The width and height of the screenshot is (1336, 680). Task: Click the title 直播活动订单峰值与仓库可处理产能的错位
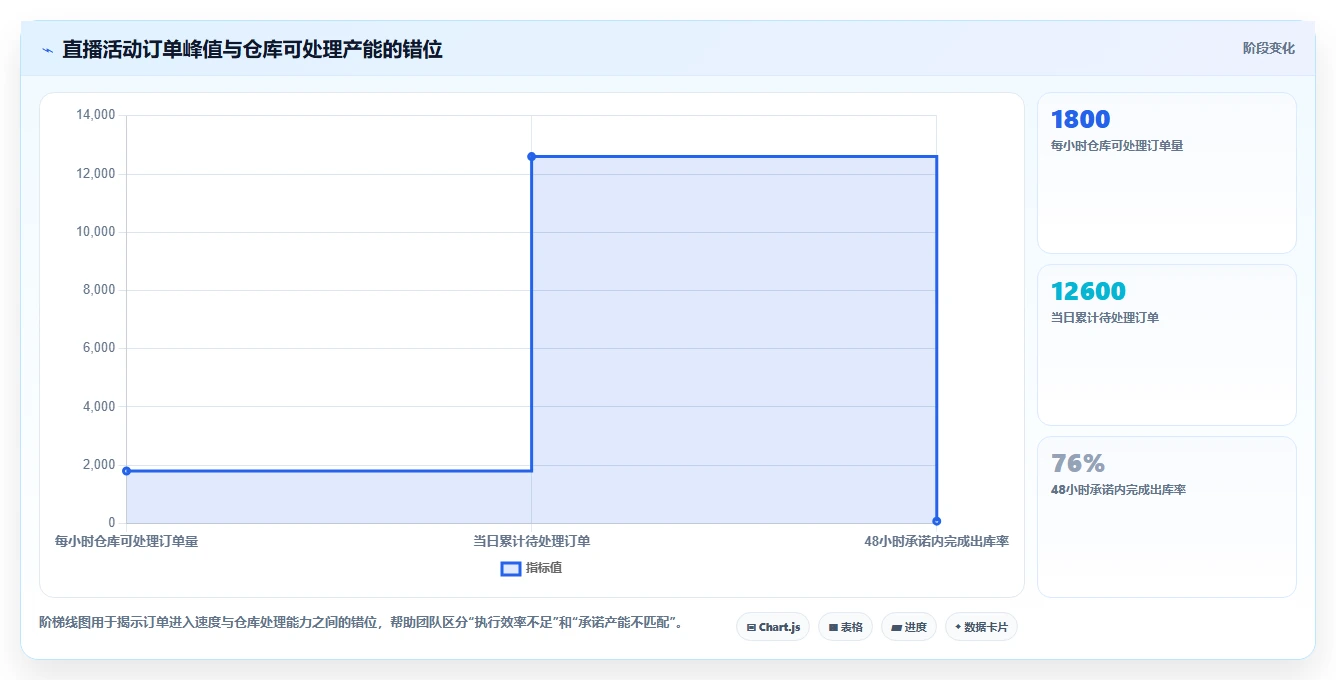tap(252, 49)
